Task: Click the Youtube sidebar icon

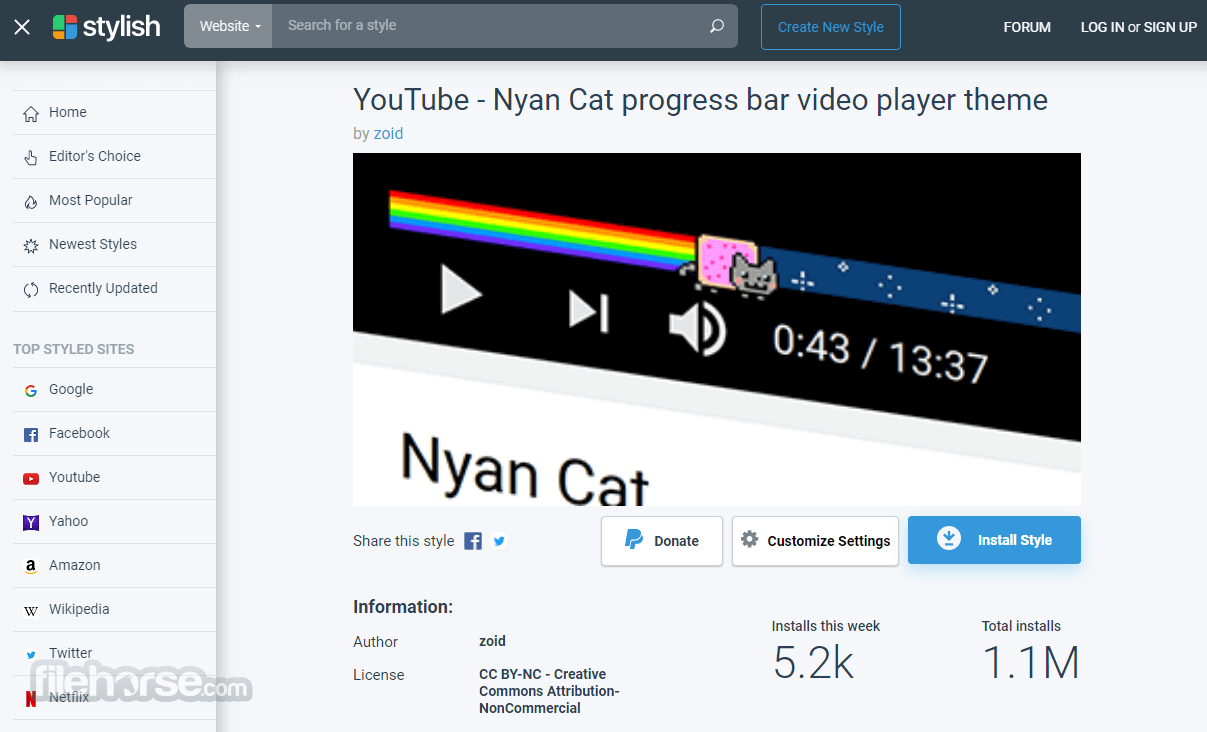Action: (x=31, y=478)
